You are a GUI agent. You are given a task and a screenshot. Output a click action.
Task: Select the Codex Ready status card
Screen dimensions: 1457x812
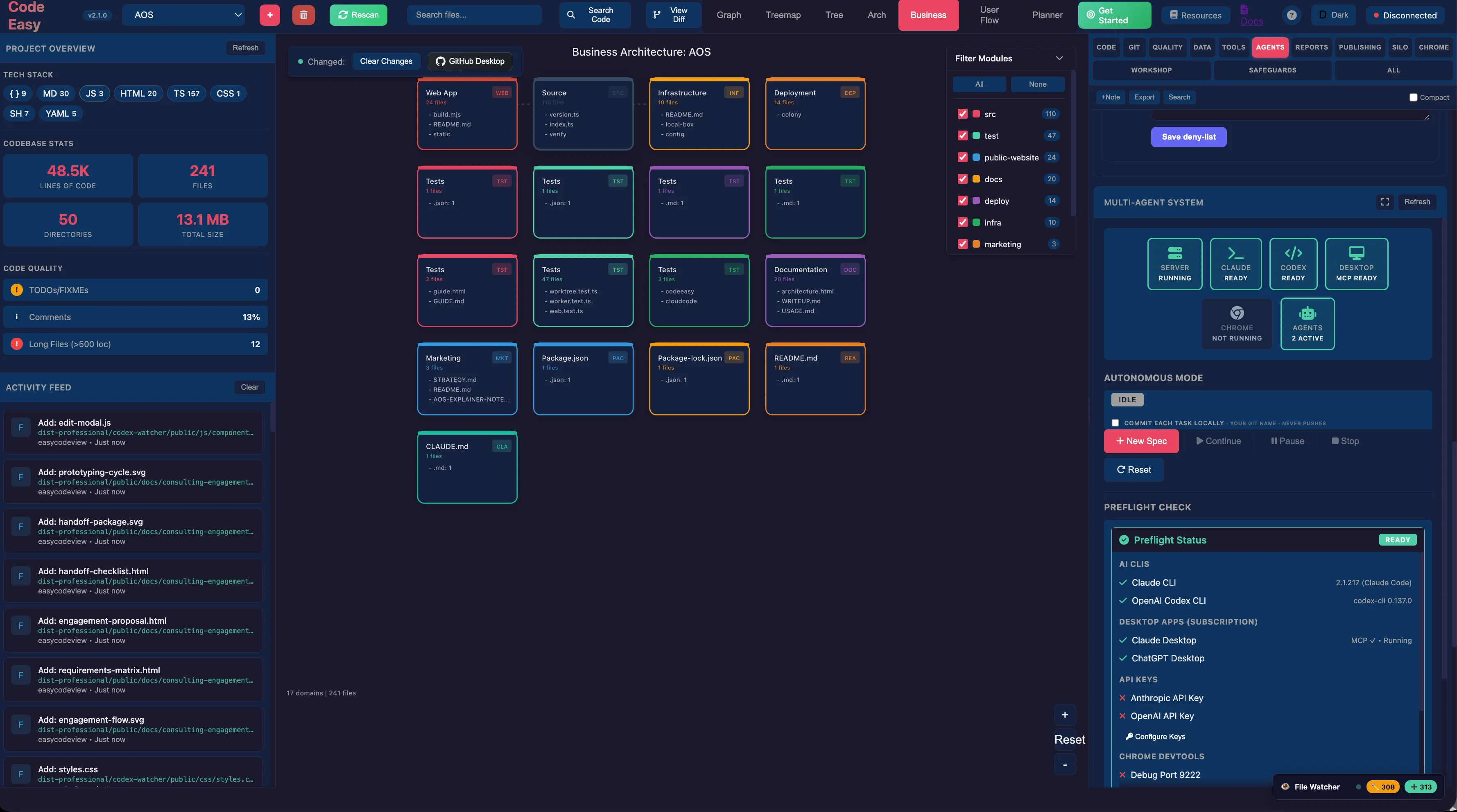click(1293, 264)
